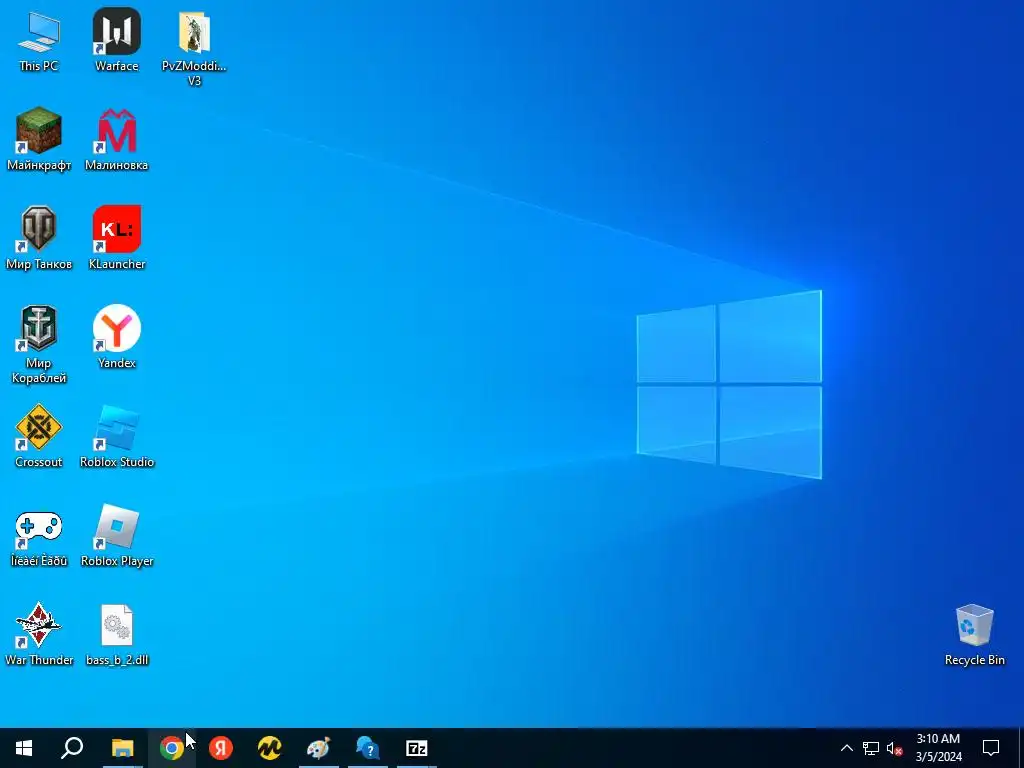Open the Get Help taskbar app
1024x768 pixels.
[x=368, y=748]
